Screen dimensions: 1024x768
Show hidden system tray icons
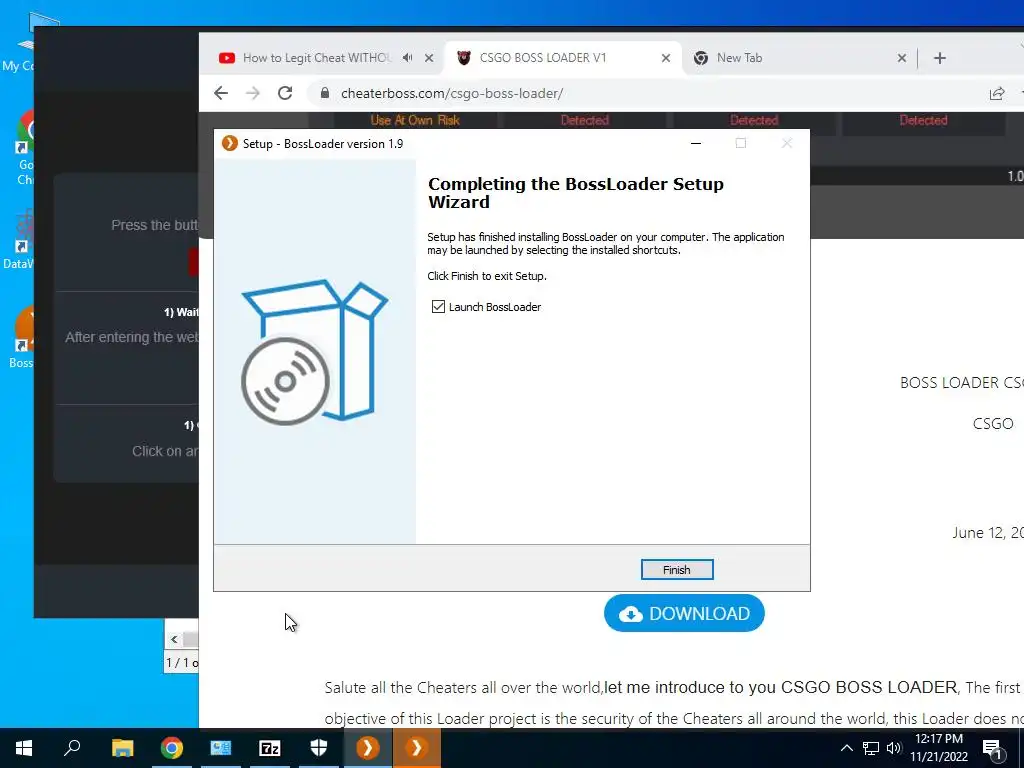click(x=846, y=748)
